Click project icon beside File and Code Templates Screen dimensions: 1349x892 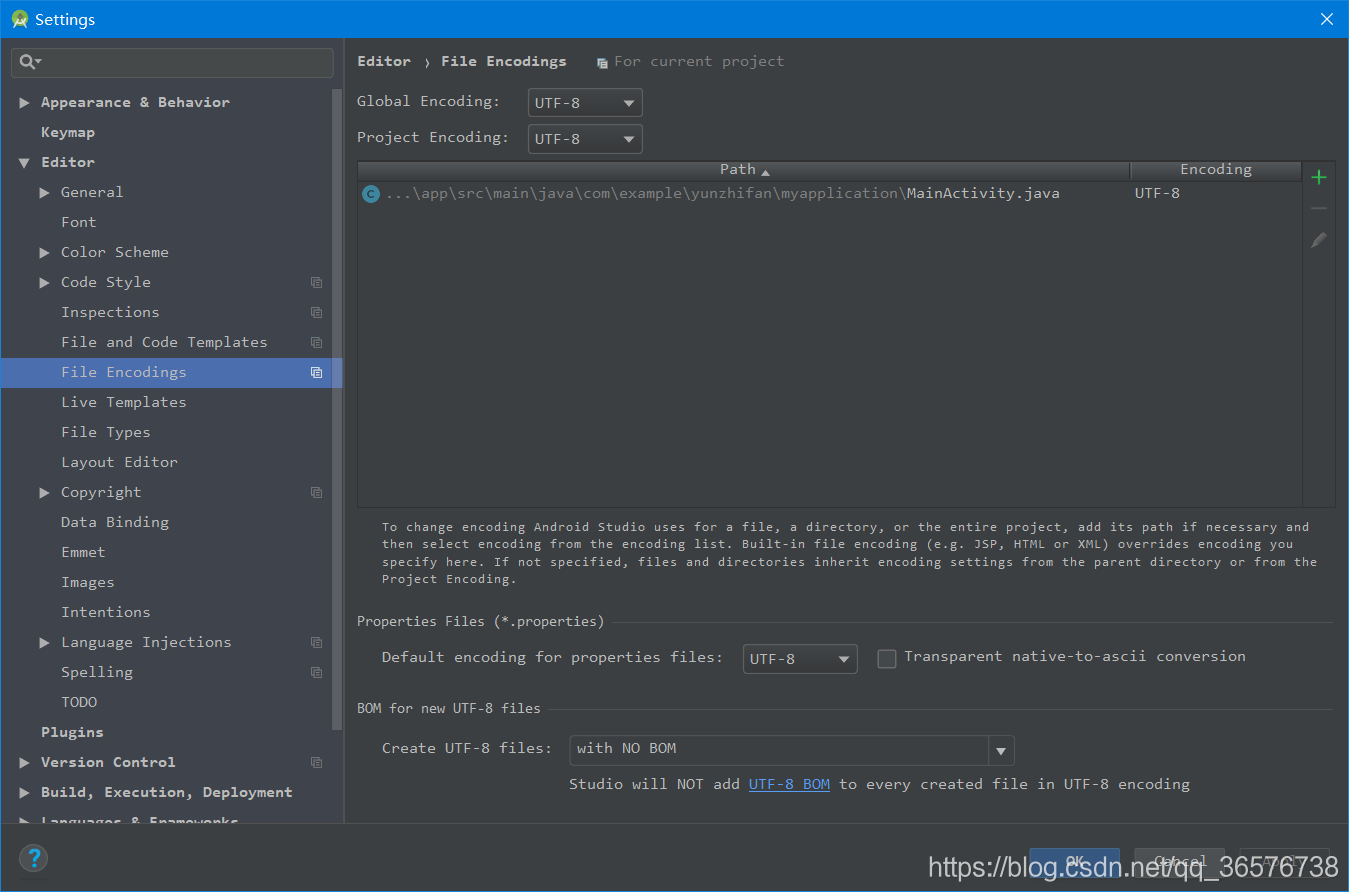(316, 342)
